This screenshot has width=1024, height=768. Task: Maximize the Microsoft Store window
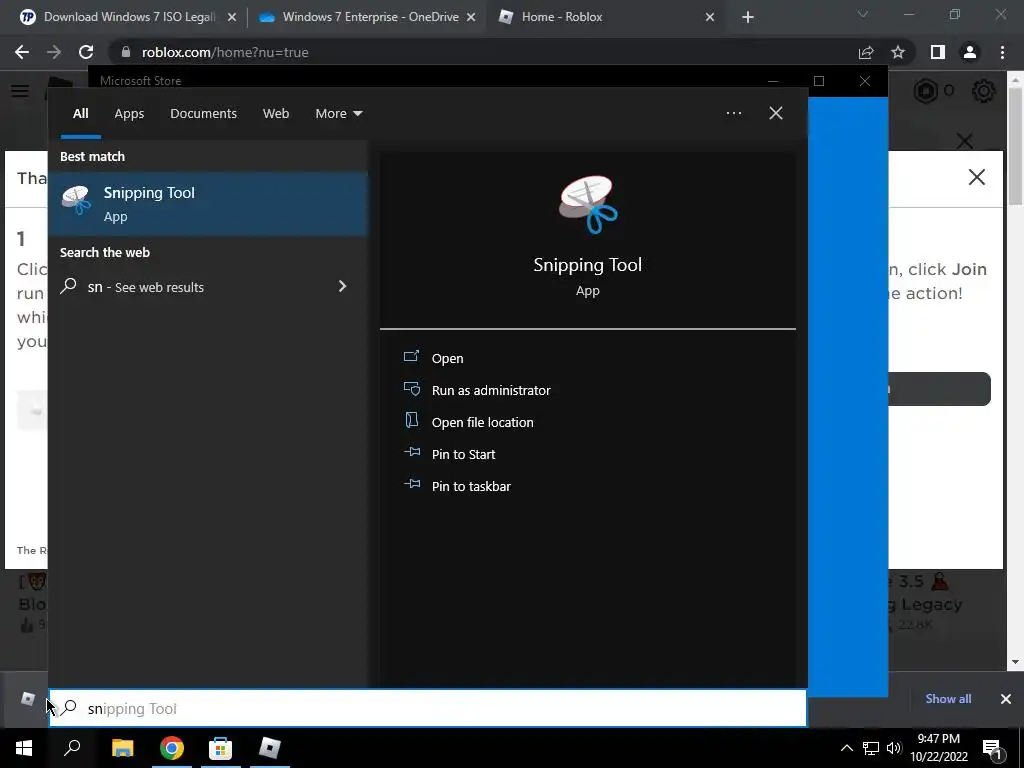pos(819,81)
